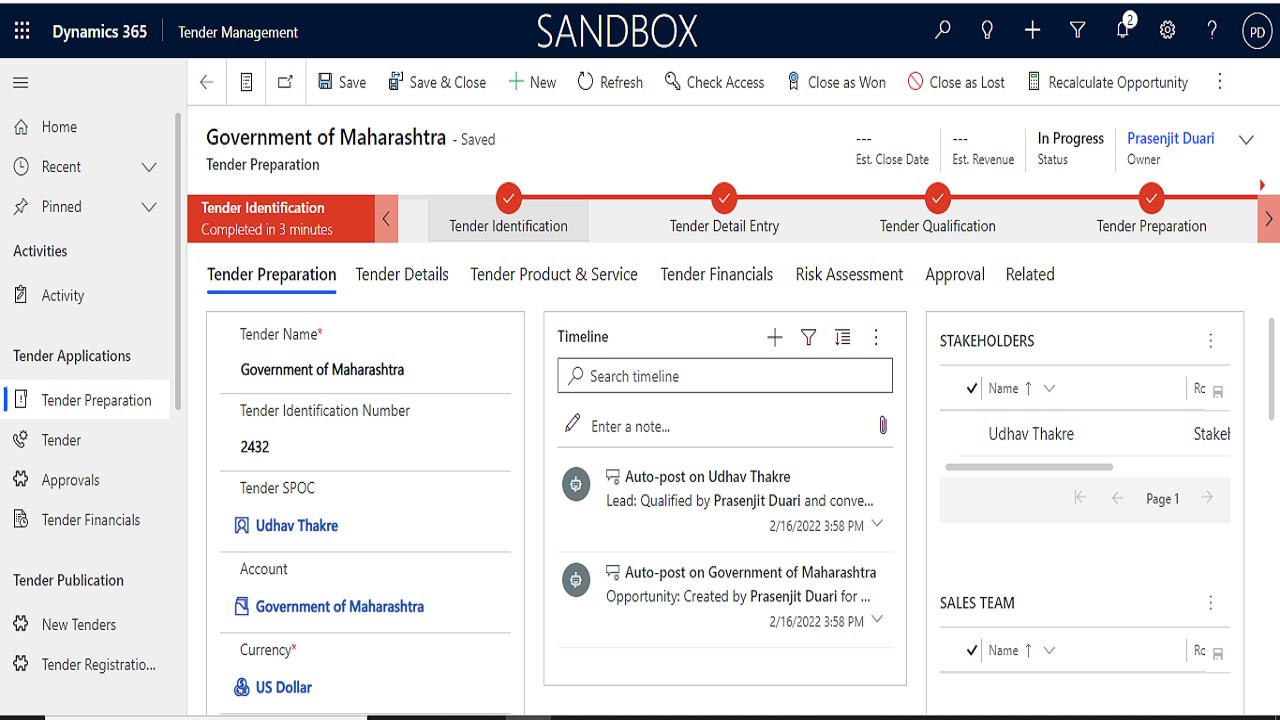This screenshot has width=1280, height=720.
Task: Open Stakeholders Name column sort dropdown
Action: pos(1049,388)
